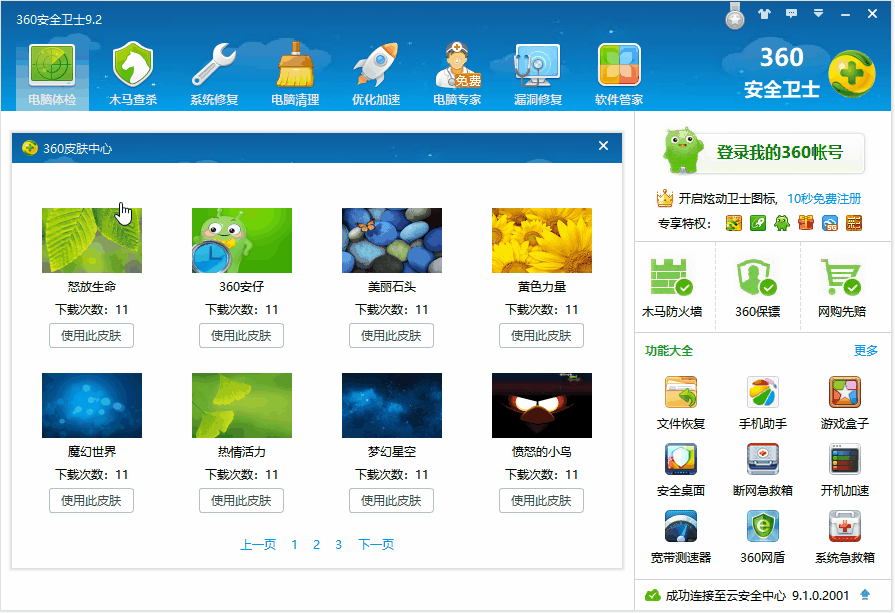The height and width of the screenshot is (613, 895).
Task: Open the 系统修复 wrench tool
Action: (214, 75)
